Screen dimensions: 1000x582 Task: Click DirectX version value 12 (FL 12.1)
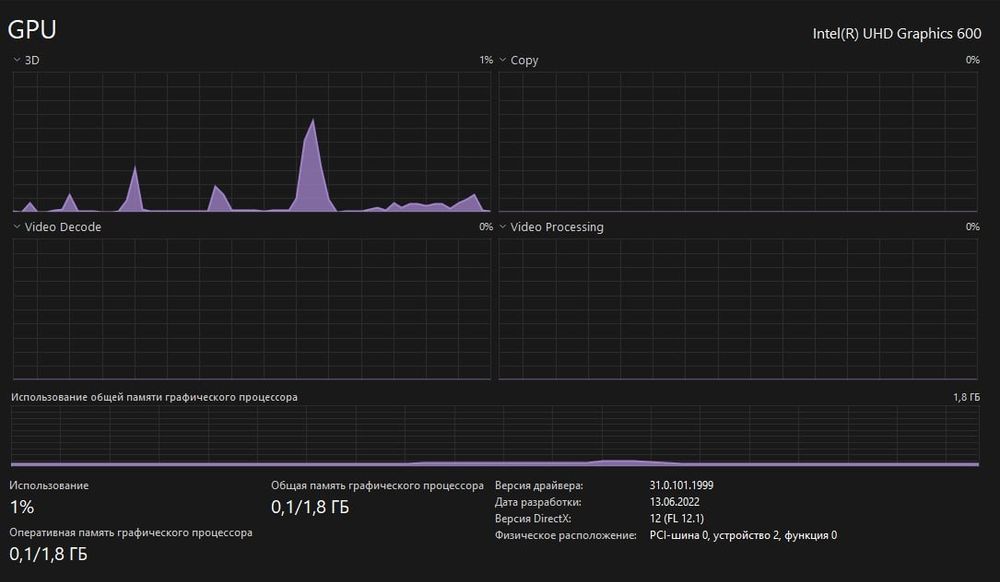677,518
